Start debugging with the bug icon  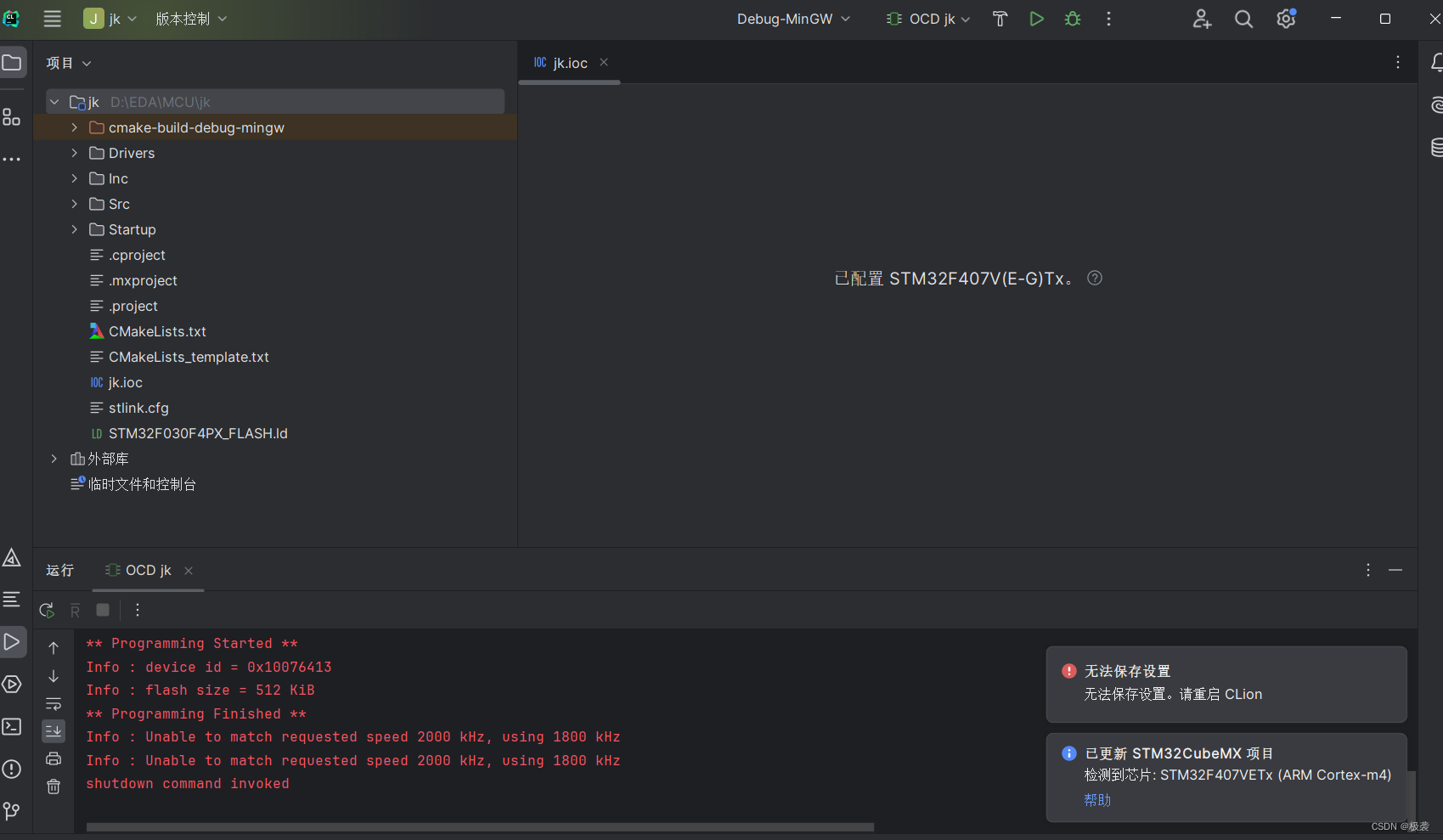1073,19
